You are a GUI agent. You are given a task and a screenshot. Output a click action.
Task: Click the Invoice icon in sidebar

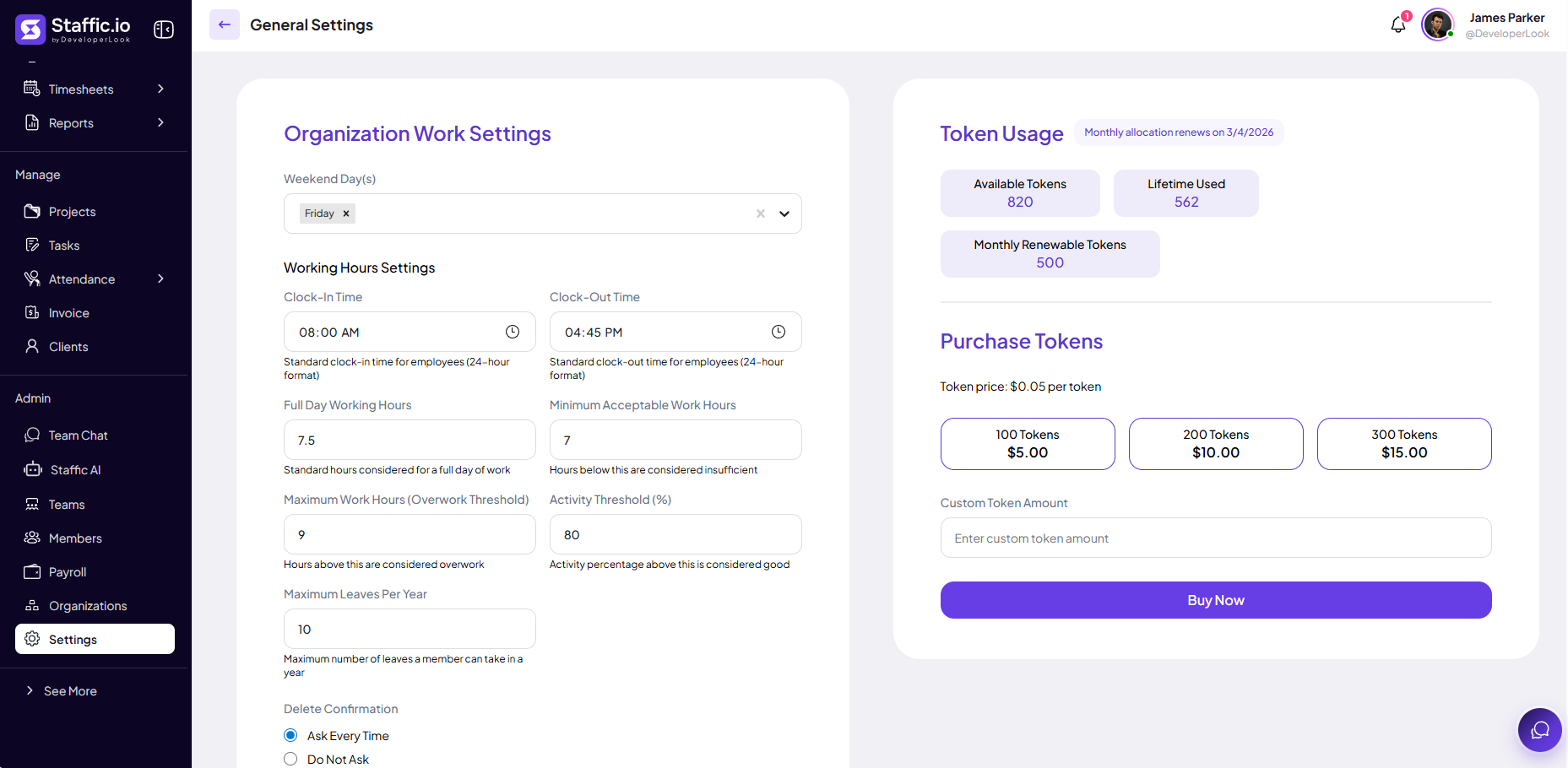tap(32, 312)
